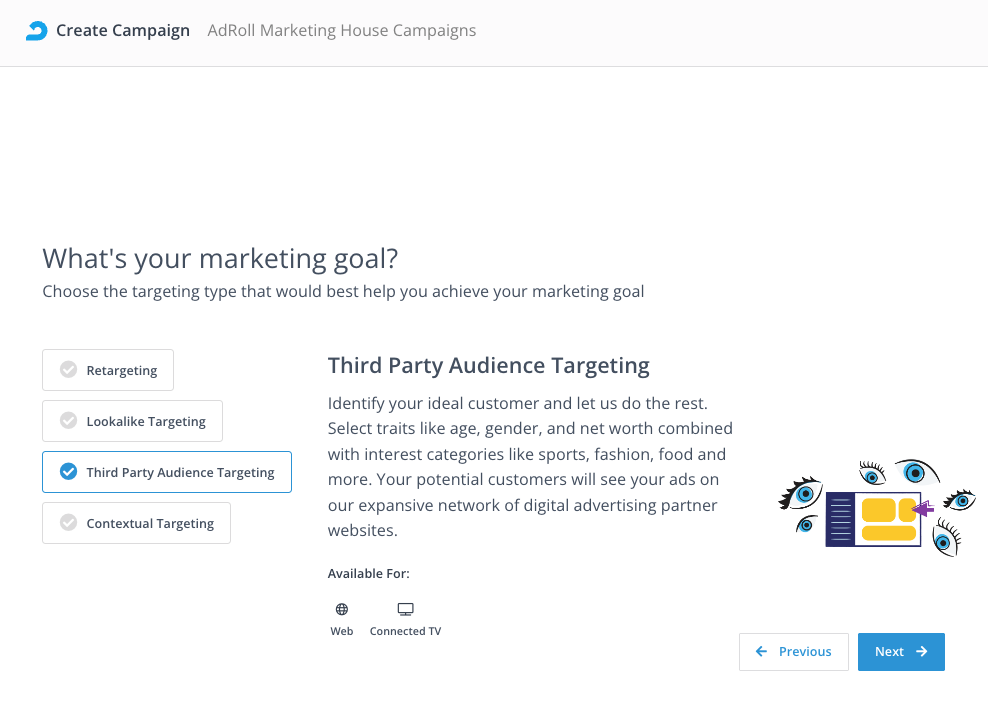Click the Third Party Audience Targeting heading
Viewport: 988px width, 718px height.
pos(488,366)
